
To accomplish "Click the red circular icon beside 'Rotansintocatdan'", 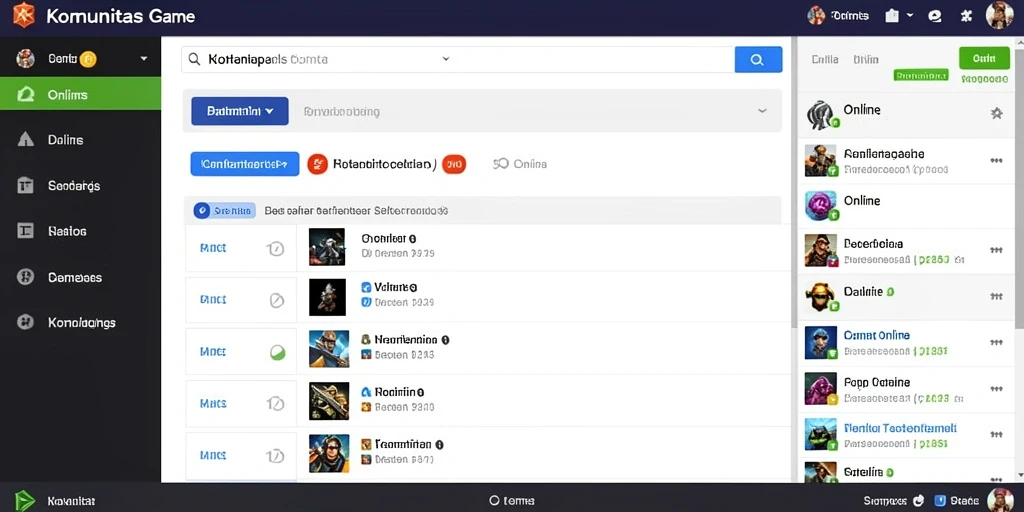I will tap(317, 164).
